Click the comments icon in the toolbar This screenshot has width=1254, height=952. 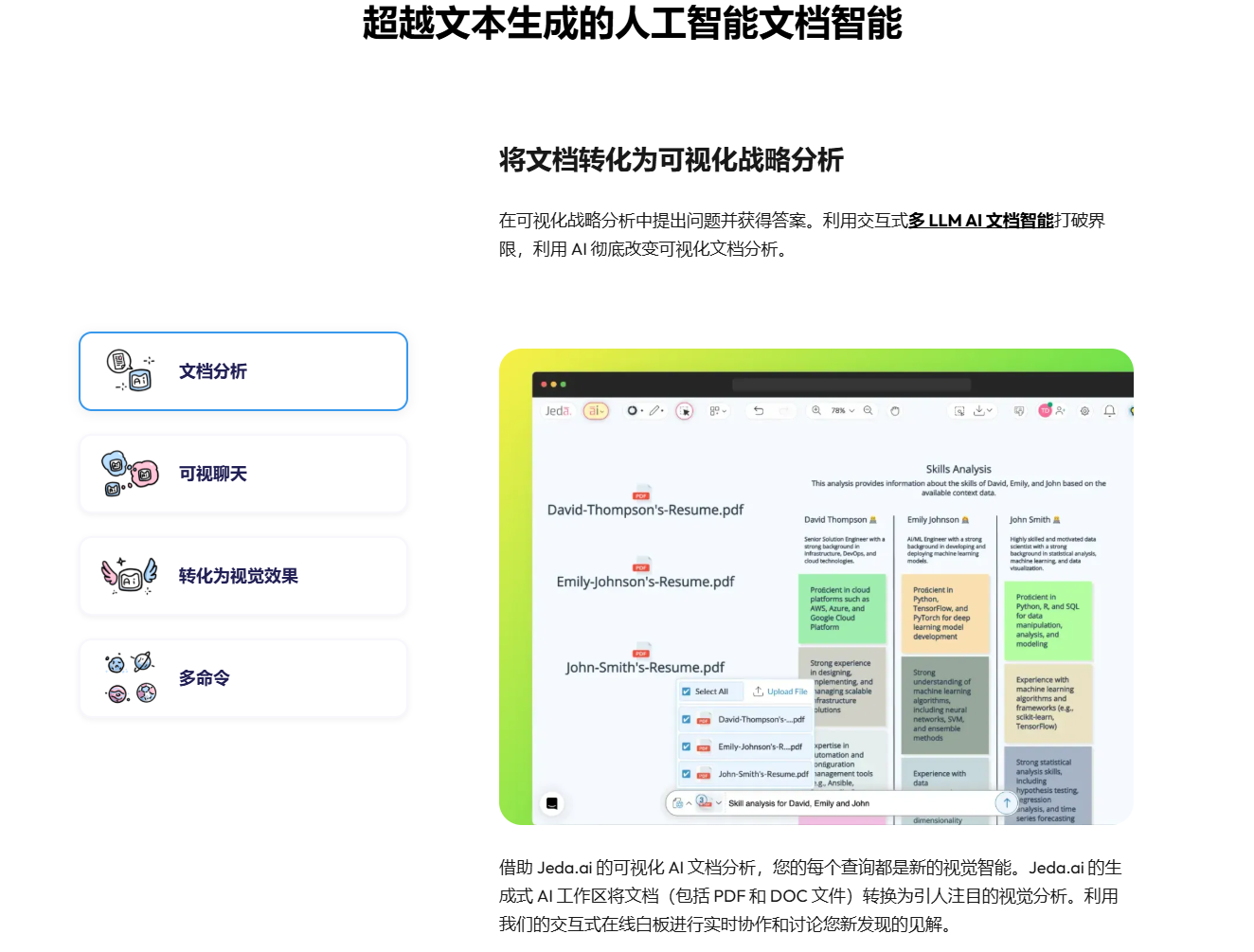(1019, 411)
